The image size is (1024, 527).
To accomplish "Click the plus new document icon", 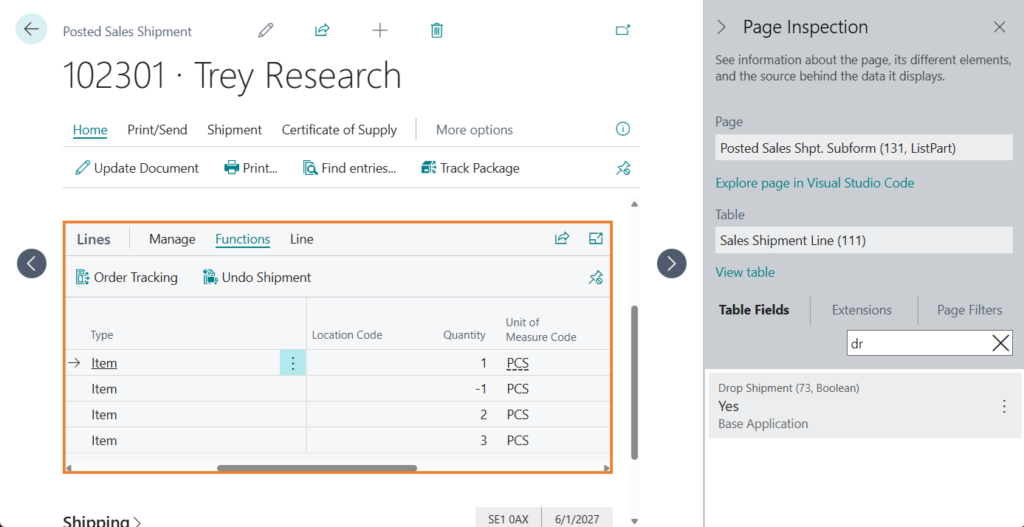I will [x=380, y=30].
